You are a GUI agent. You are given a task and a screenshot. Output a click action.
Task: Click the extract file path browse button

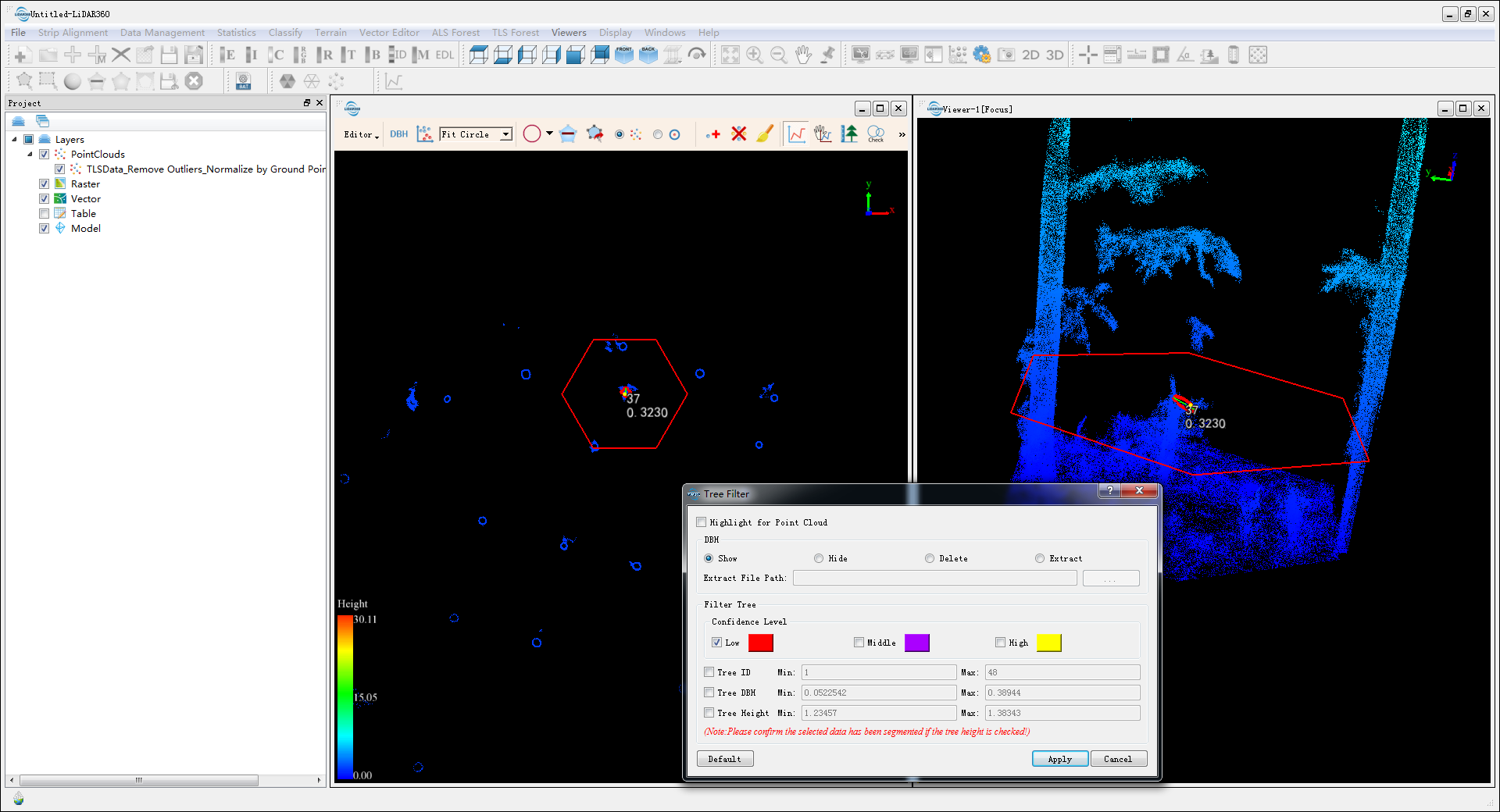pos(1111,579)
